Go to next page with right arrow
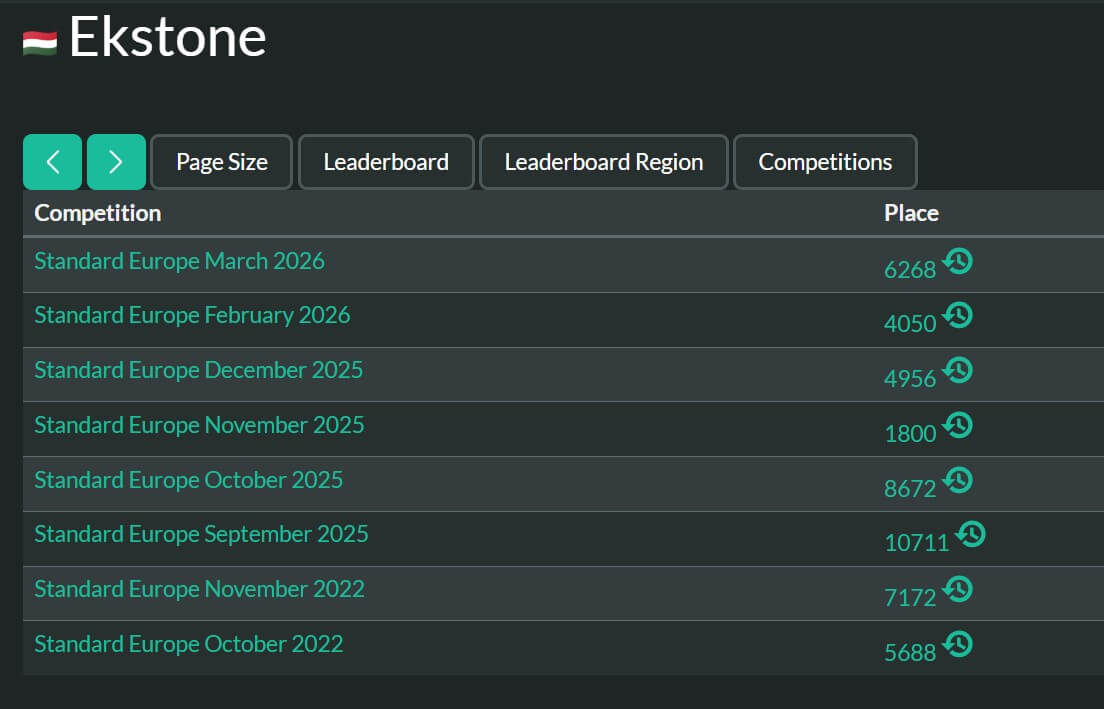 (116, 162)
